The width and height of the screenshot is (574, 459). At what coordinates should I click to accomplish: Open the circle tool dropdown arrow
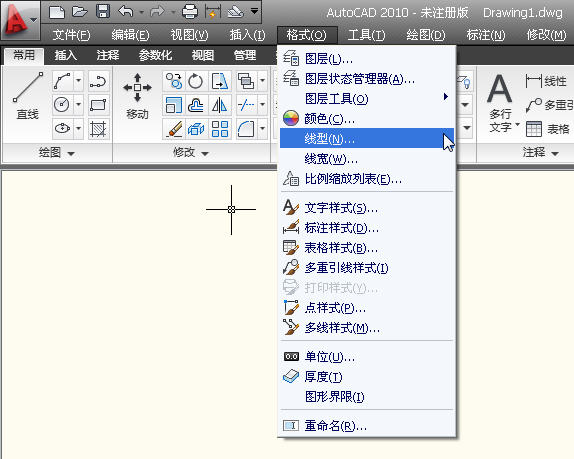[x=78, y=105]
